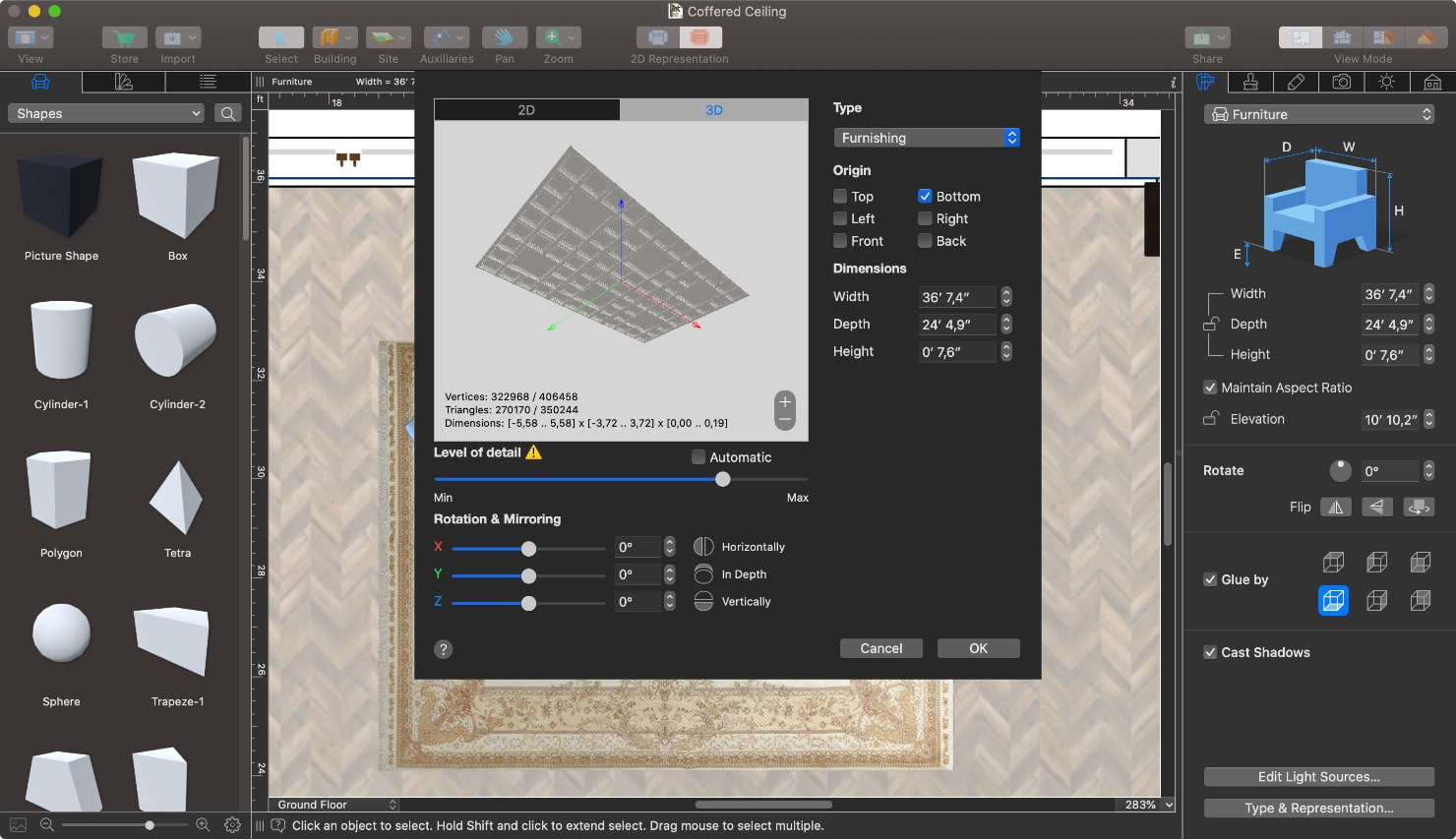1456x840 pixels.
Task: Open the Materials brush tab in the inspector
Action: point(1249,82)
